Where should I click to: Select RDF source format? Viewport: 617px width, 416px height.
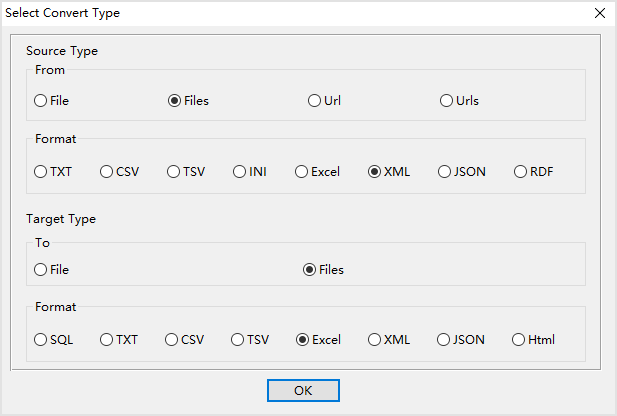point(521,171)
